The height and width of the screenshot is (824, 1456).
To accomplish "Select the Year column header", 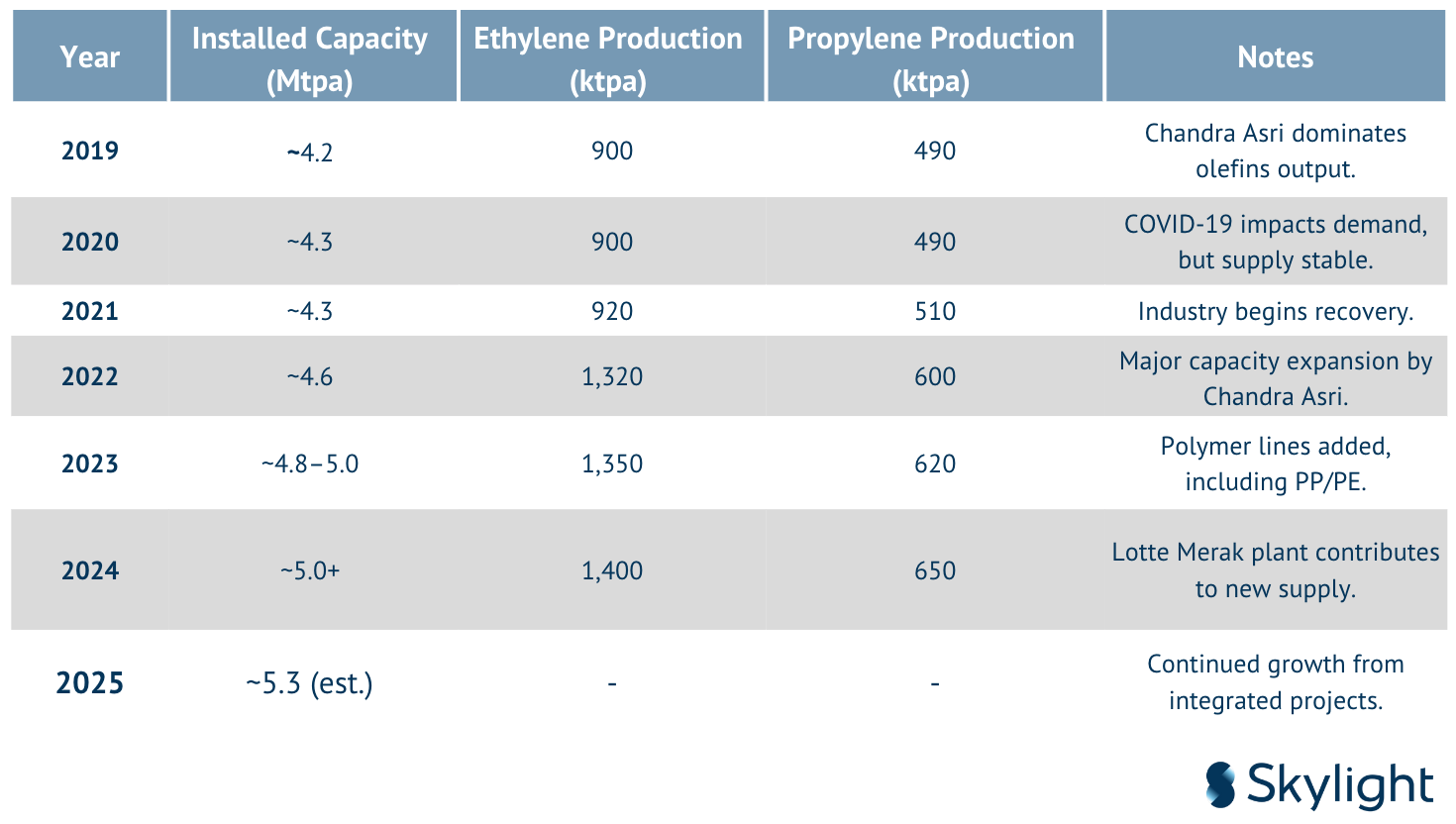I will tap(89, 57).
